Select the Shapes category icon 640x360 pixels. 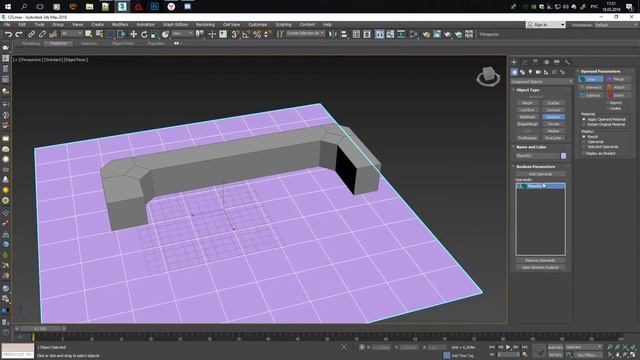point(522,72)
